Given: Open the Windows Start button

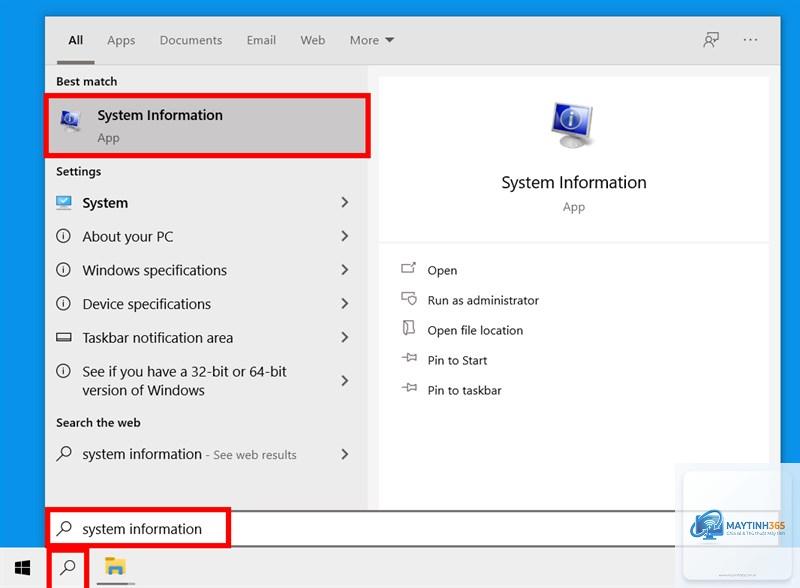Looking at the screenshot, I should coord(22,568).
